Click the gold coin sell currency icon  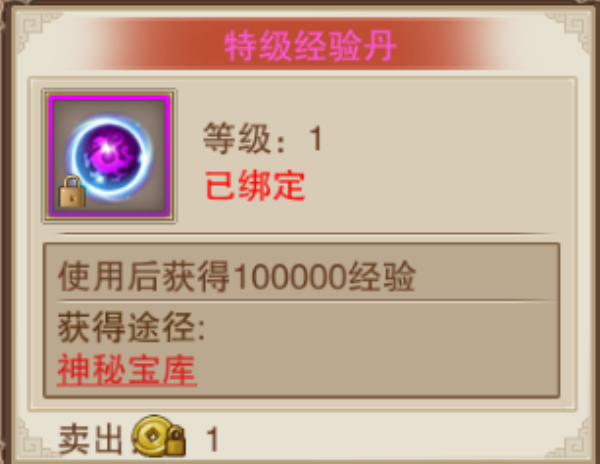pyautogui.click(x=152, y=435)
